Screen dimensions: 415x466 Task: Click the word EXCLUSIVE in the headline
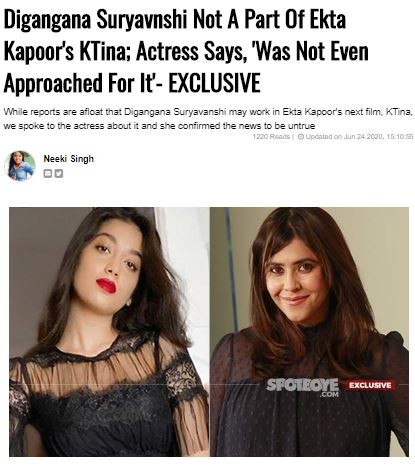tap(214, 83)
